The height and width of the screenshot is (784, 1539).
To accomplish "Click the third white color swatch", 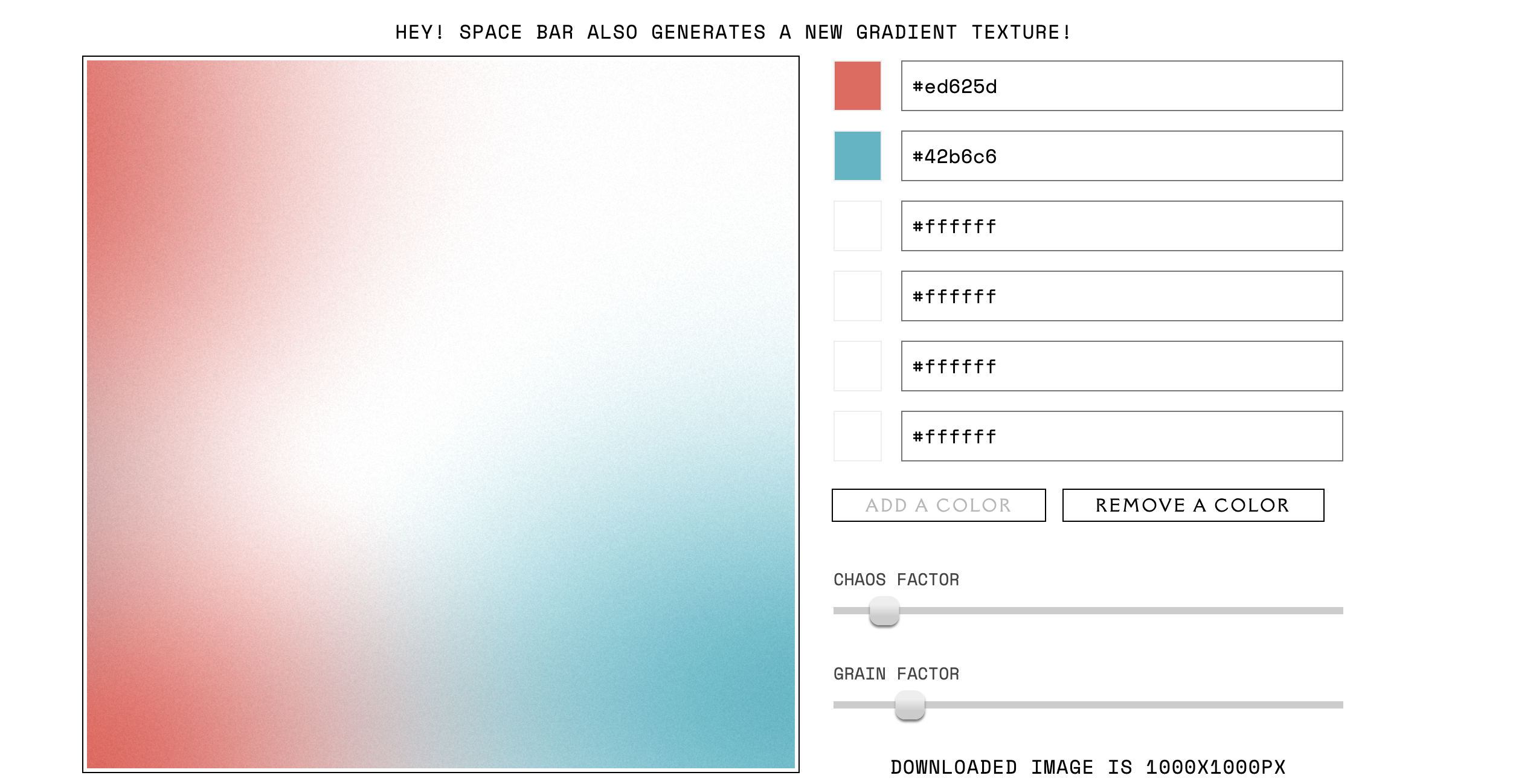I will [x=858, y=365].
